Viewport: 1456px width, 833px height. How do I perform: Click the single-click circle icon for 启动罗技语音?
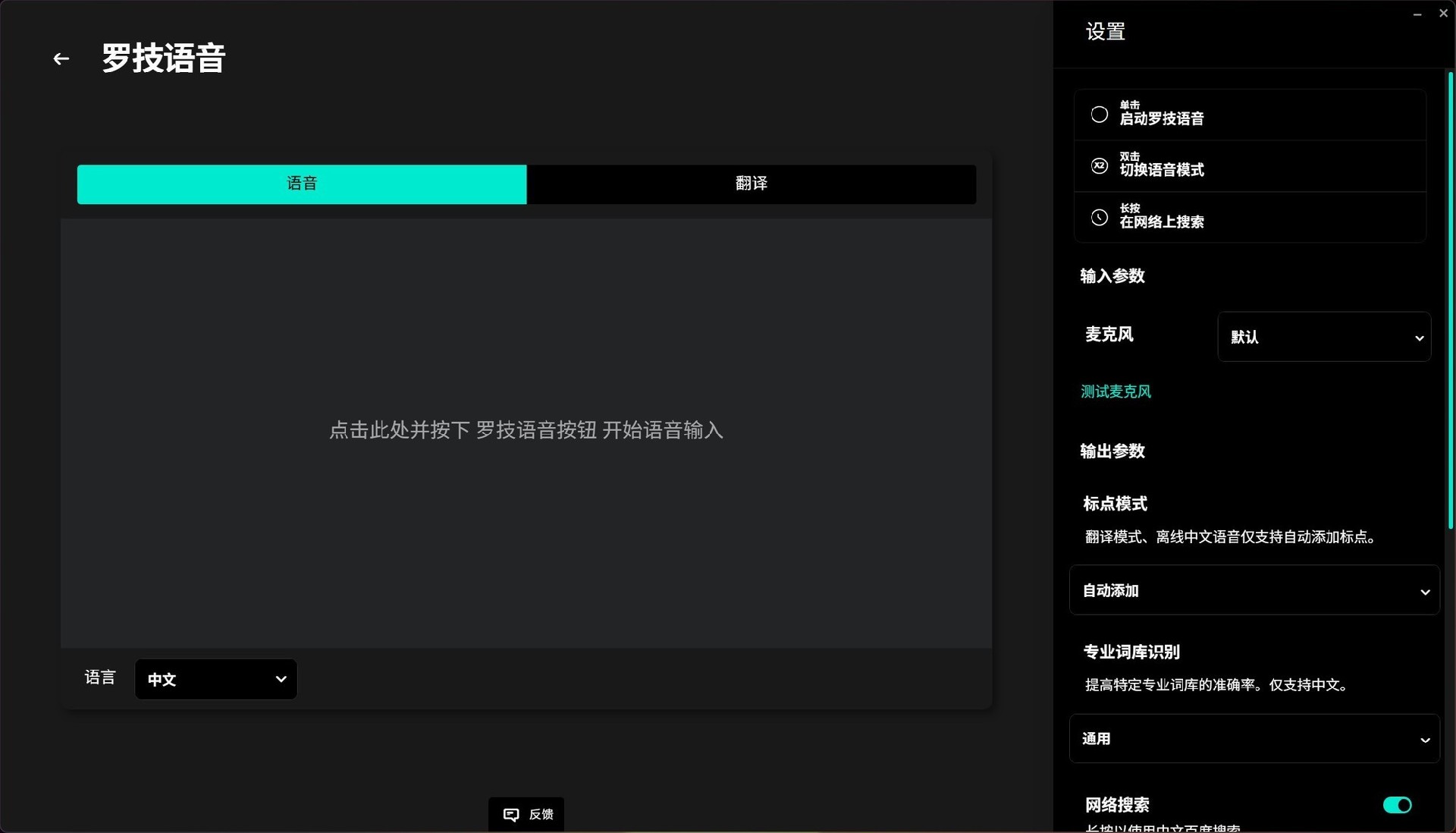1099,115
